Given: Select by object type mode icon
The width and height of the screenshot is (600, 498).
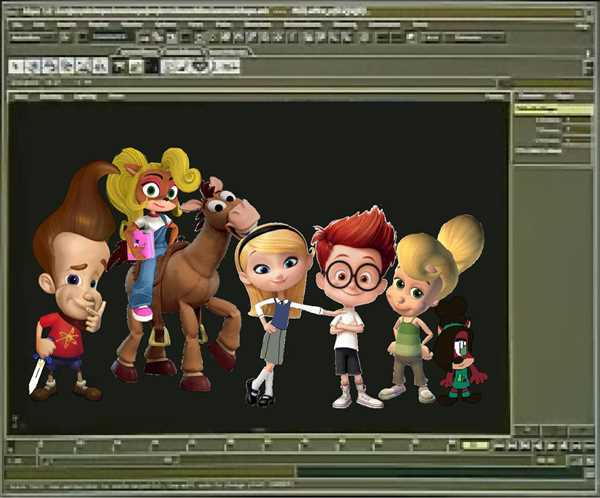Looking at the screenshot, I should pos(157,37).
